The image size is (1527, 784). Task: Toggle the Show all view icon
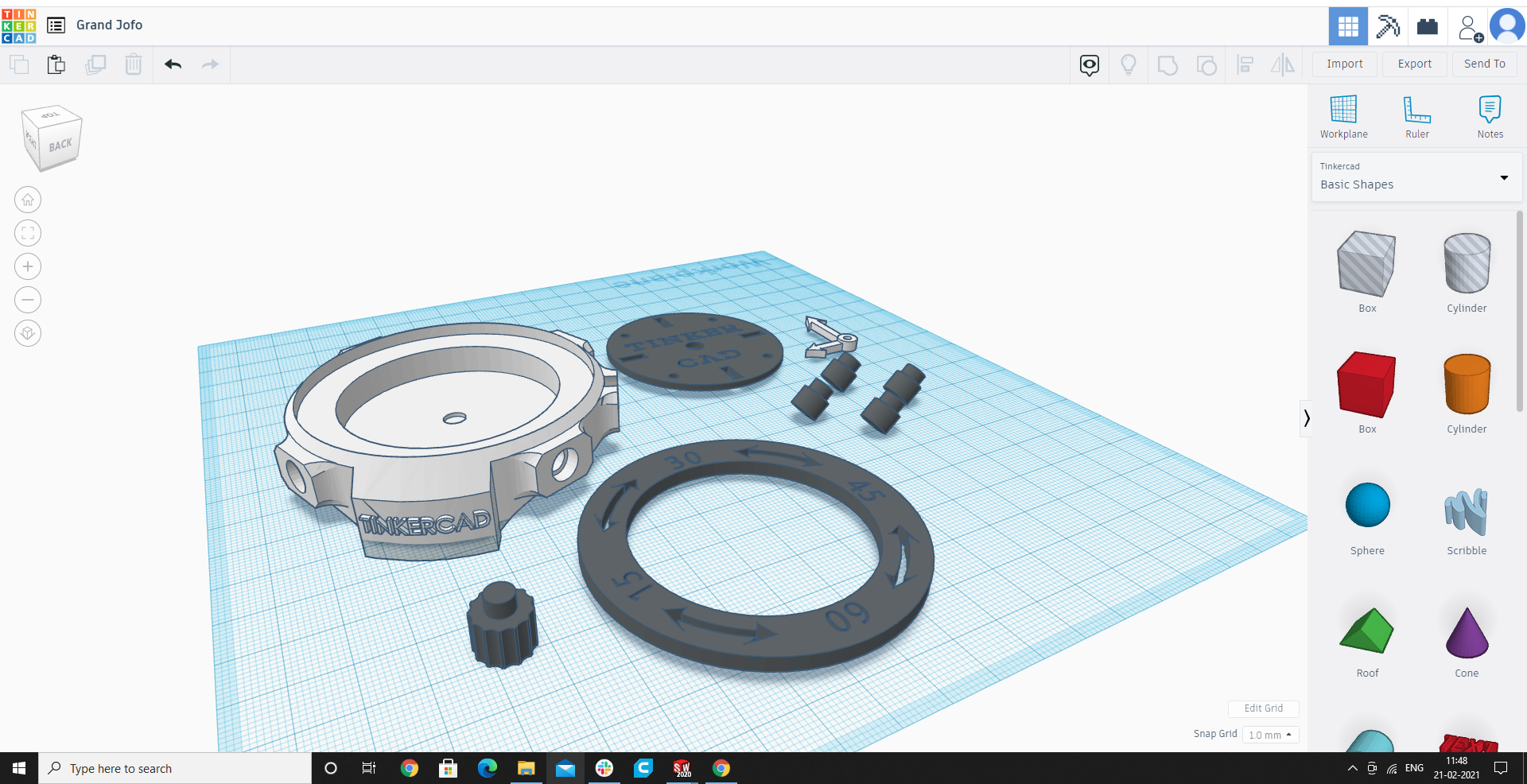click(x=1090, y=65)
